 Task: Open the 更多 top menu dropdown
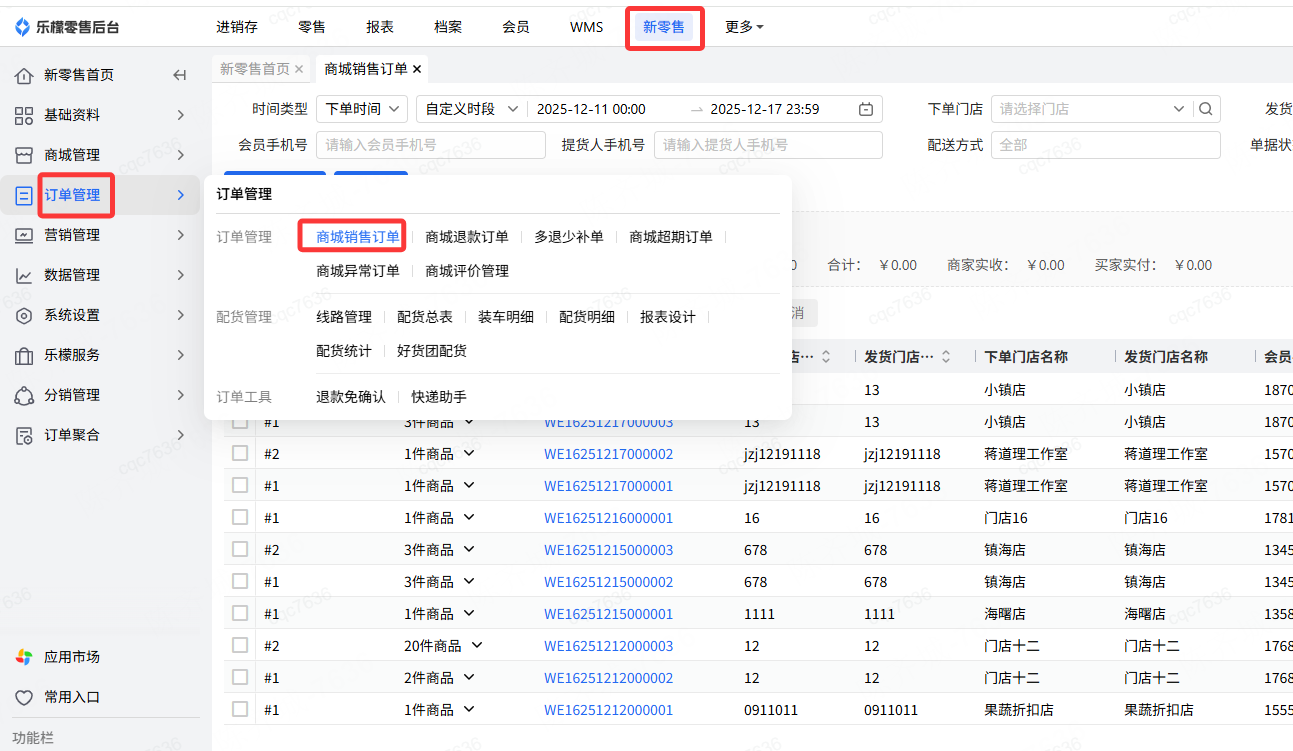[743, 27]
